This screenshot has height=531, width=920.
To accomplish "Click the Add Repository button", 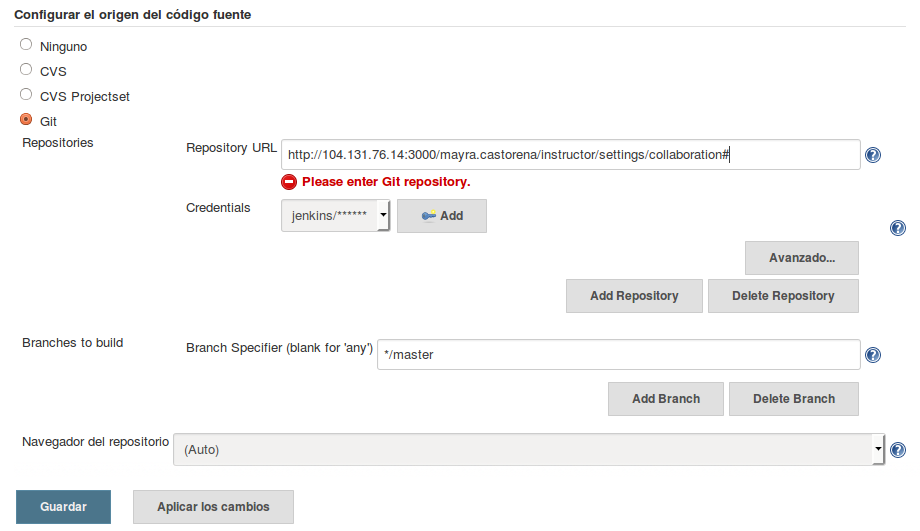I will (634, 296).
